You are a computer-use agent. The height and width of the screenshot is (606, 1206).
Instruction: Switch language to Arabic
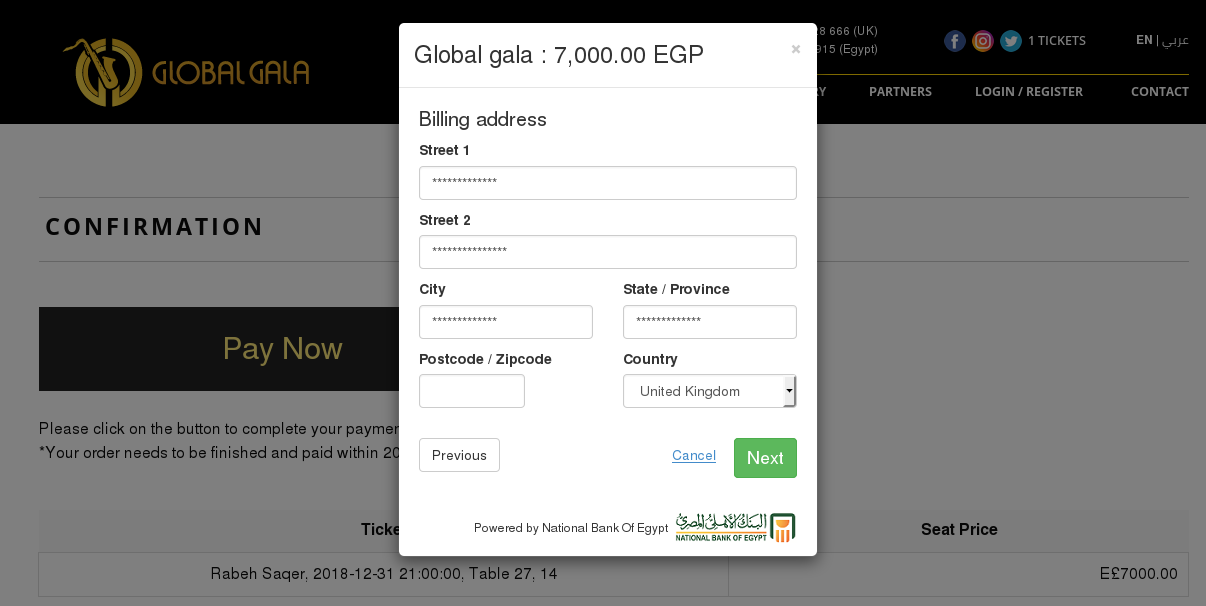point(1175,40)
